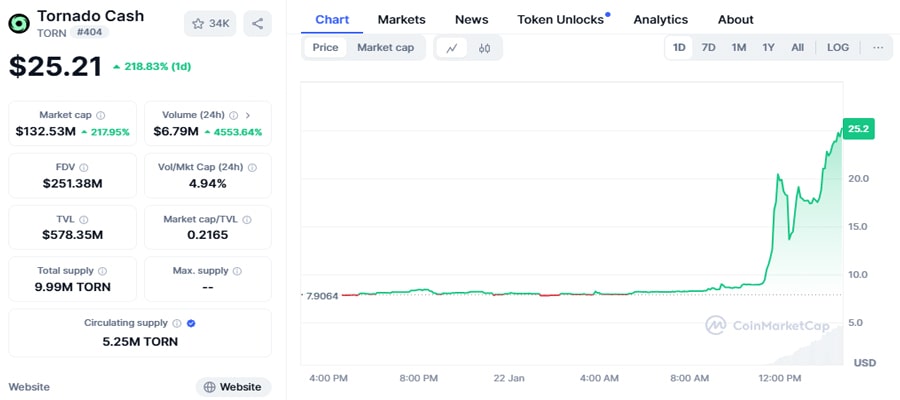Open the About tab
Viewport: 900px width, 400px height.
coord(736,20)
